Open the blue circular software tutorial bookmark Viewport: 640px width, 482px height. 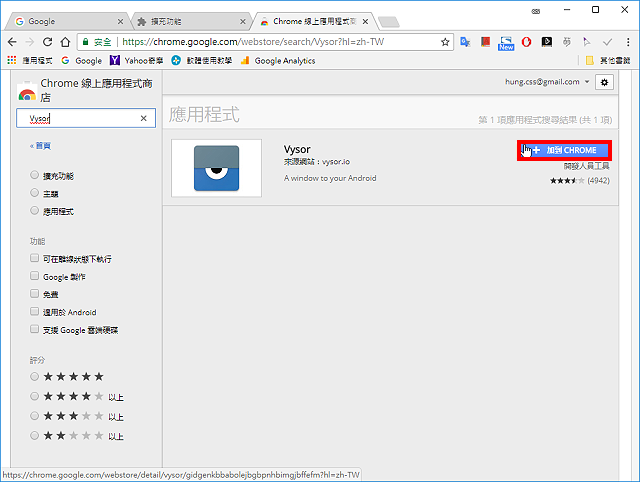202,61
